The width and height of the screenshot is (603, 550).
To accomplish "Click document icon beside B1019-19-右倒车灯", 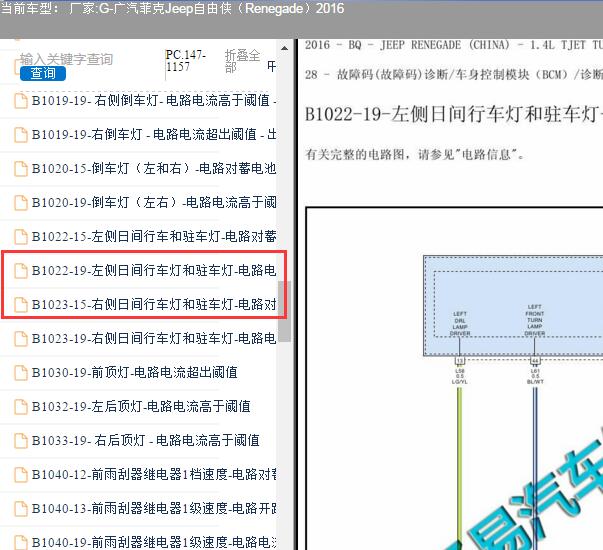I will tap(21, 135).
